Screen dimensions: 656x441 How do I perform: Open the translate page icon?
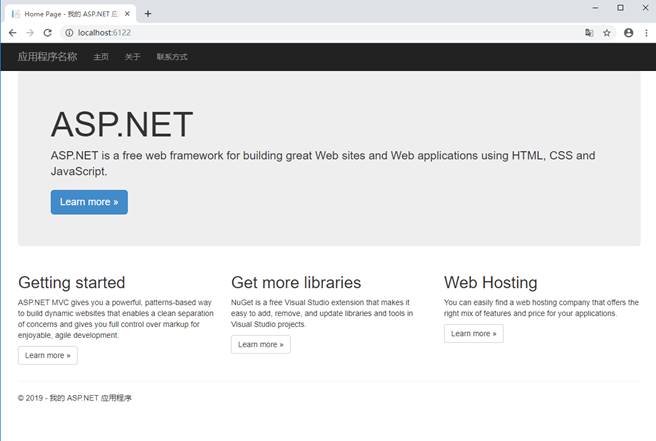click(589, 33)
